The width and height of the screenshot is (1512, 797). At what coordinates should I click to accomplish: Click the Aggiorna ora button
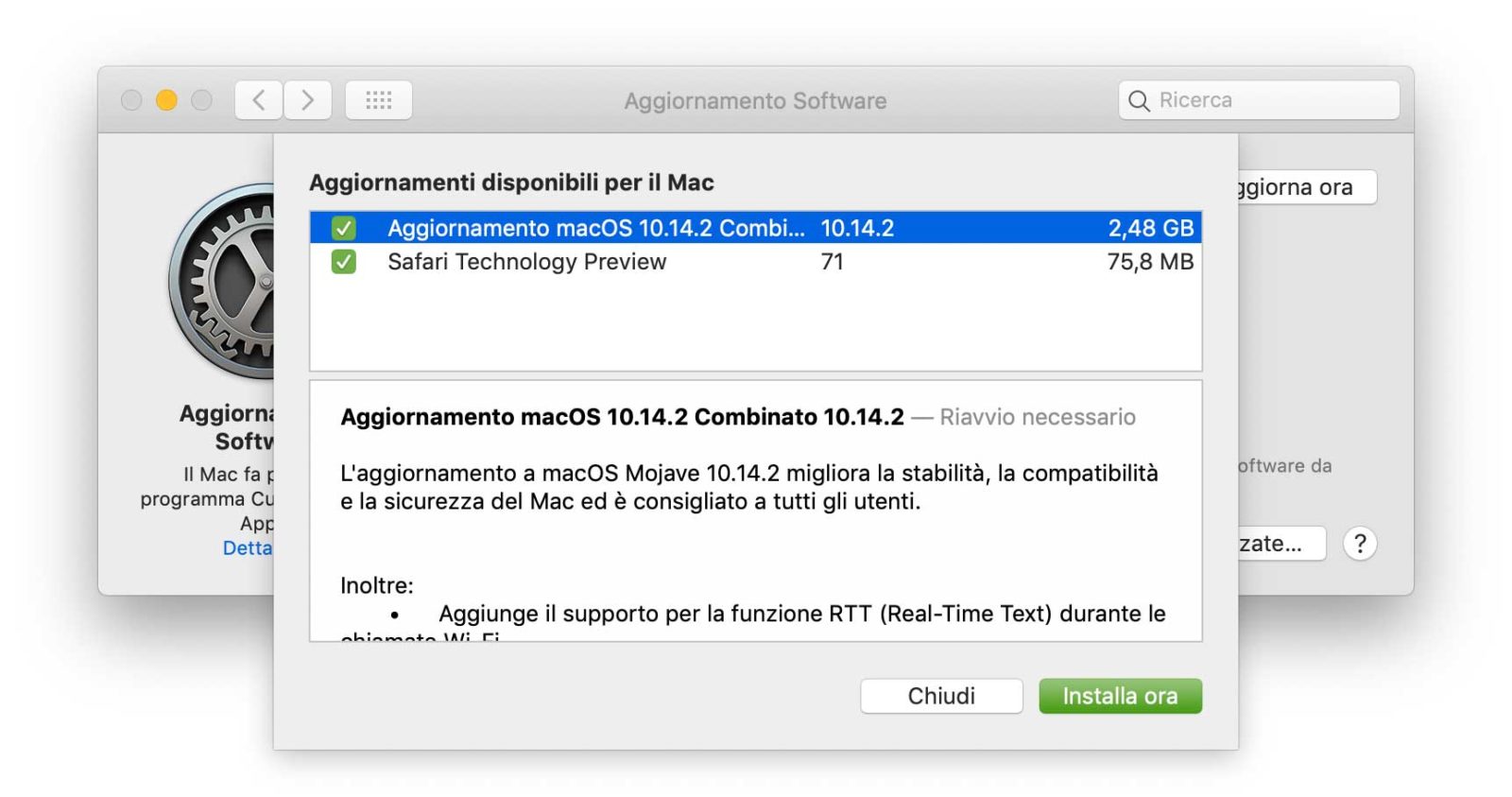(x=1295, y=186)
